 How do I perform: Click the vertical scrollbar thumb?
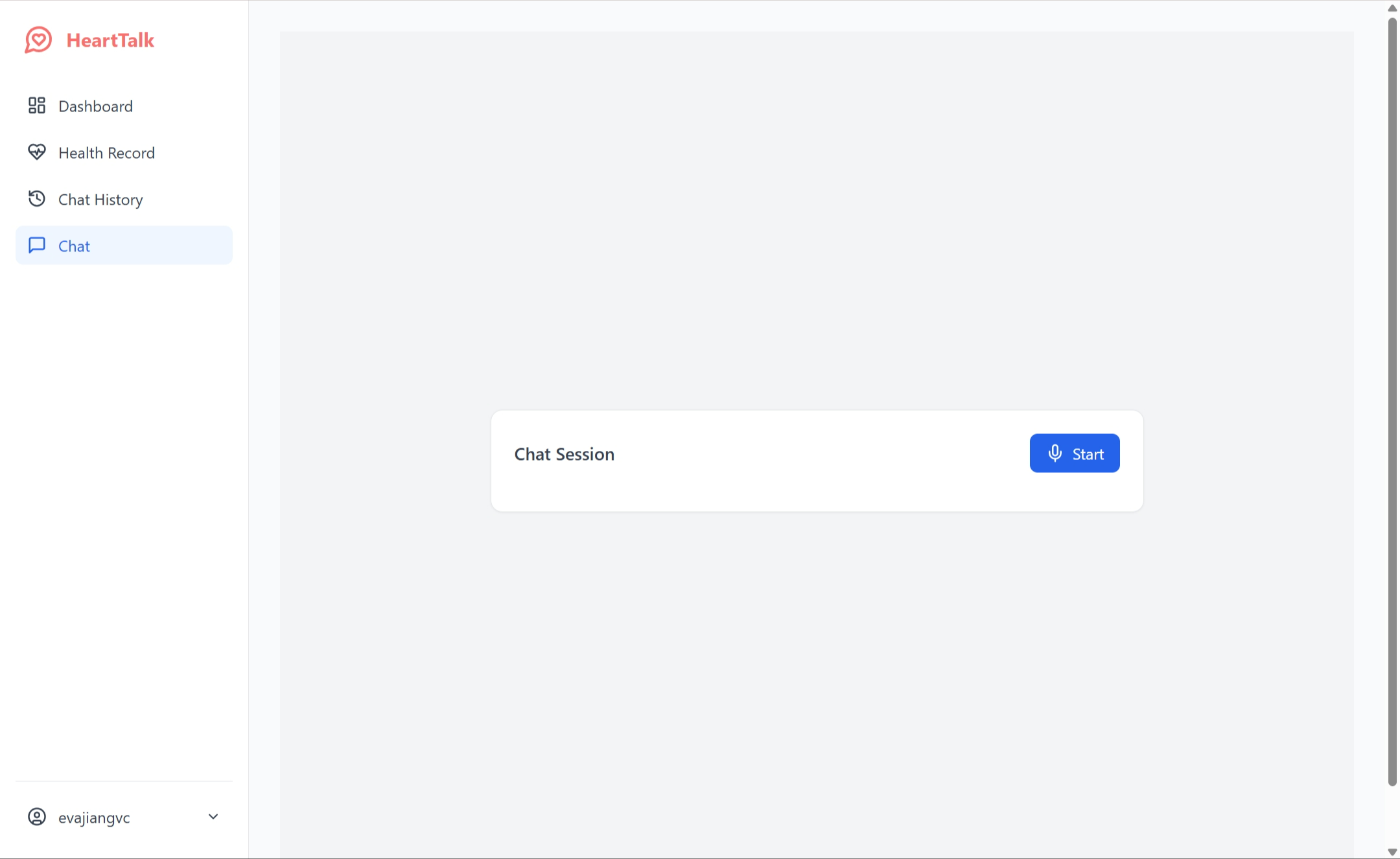click(x=1392, y=402)
